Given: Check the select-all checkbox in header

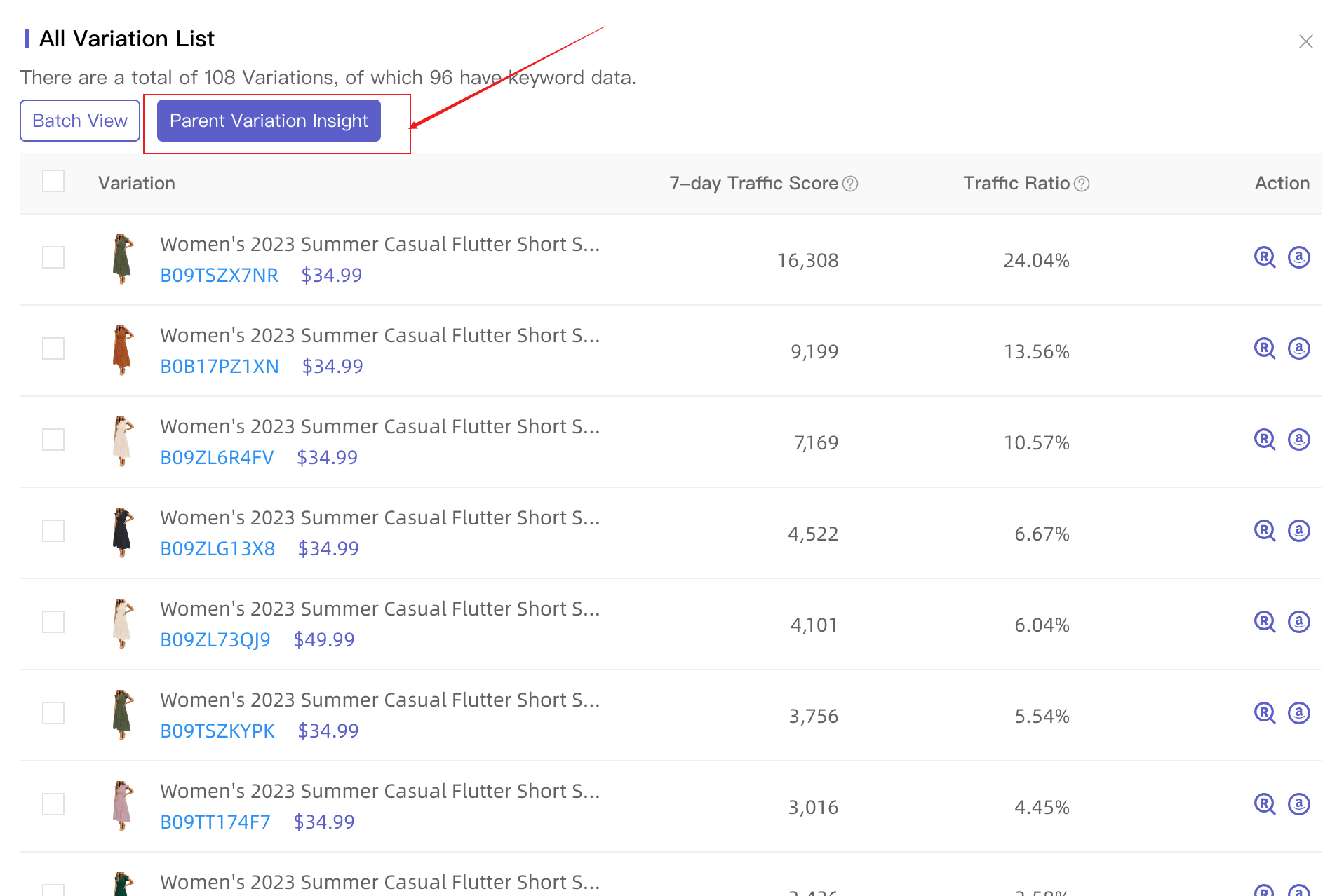Looking at the screenshot, I should click(x=53, y=181).
